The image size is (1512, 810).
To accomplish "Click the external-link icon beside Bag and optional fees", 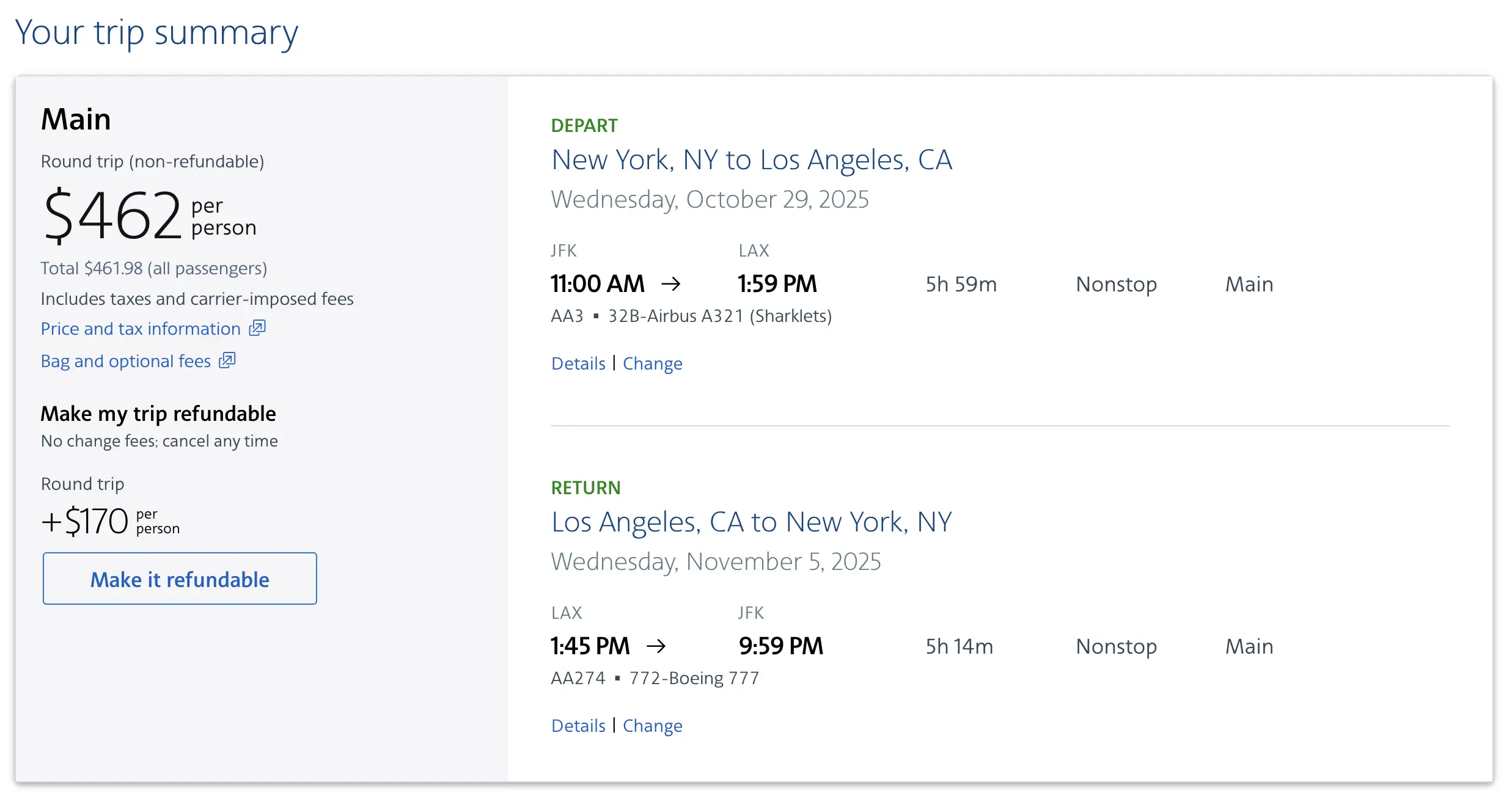I will (x=227, y=360).
